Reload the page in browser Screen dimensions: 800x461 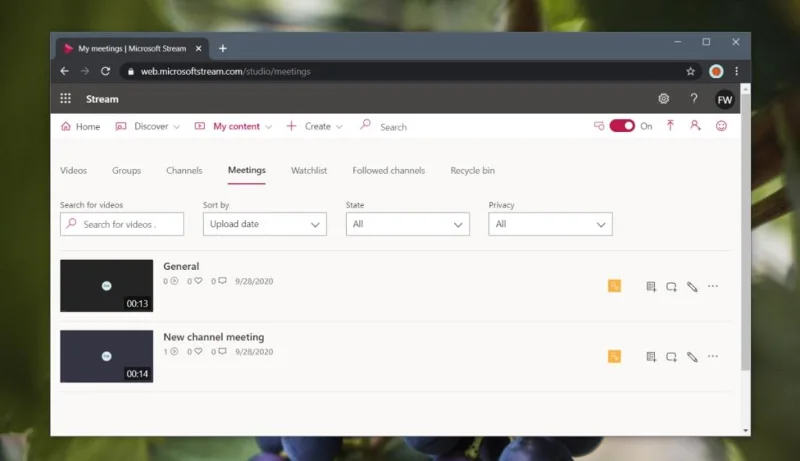[105, 71]
